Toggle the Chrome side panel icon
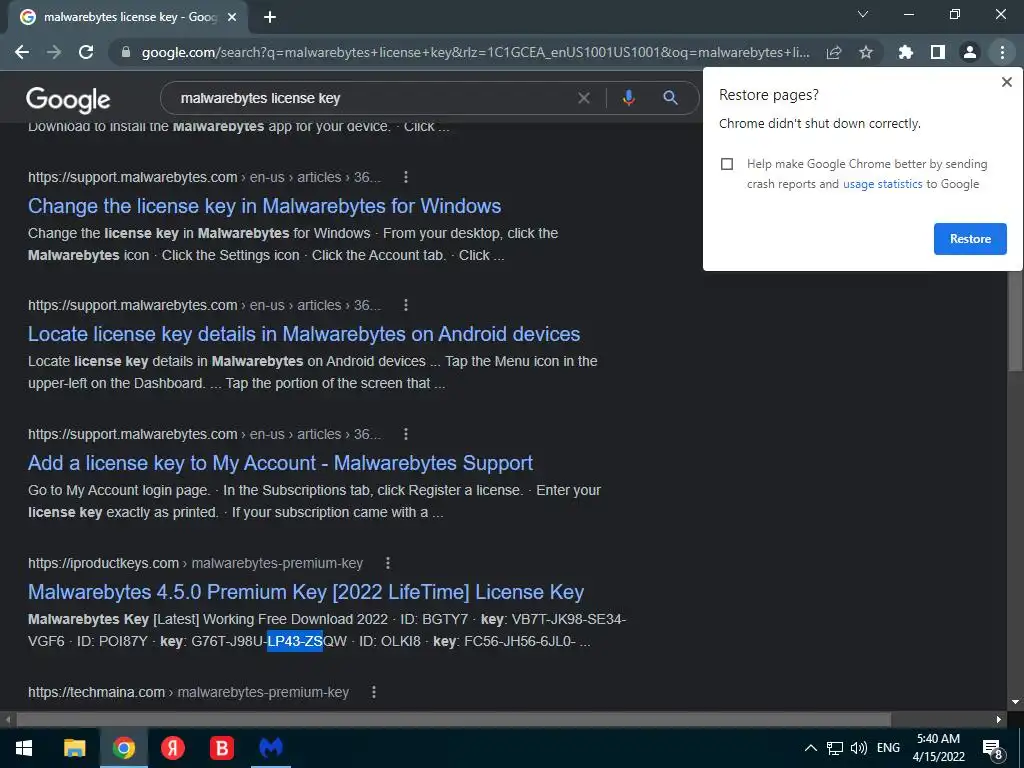Screen dimensions: 1024x768 click(x=938, y=52)
